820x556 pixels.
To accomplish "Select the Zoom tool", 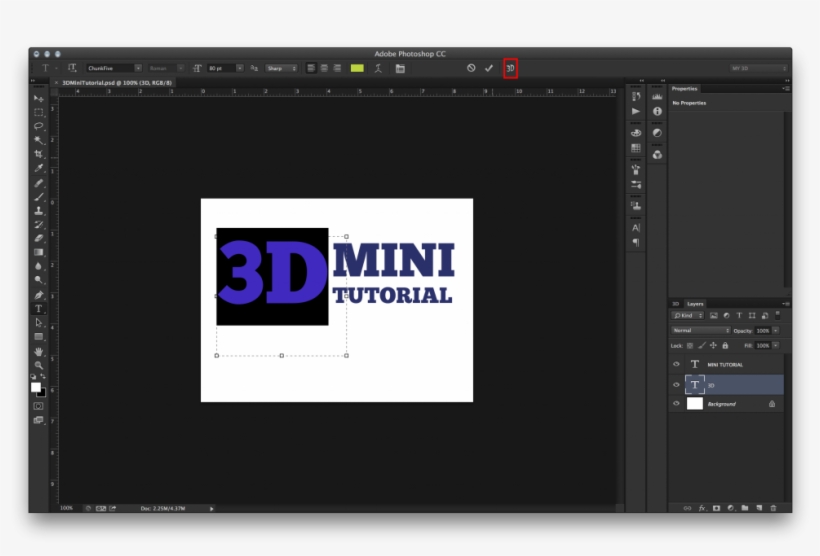I will 38,365.
